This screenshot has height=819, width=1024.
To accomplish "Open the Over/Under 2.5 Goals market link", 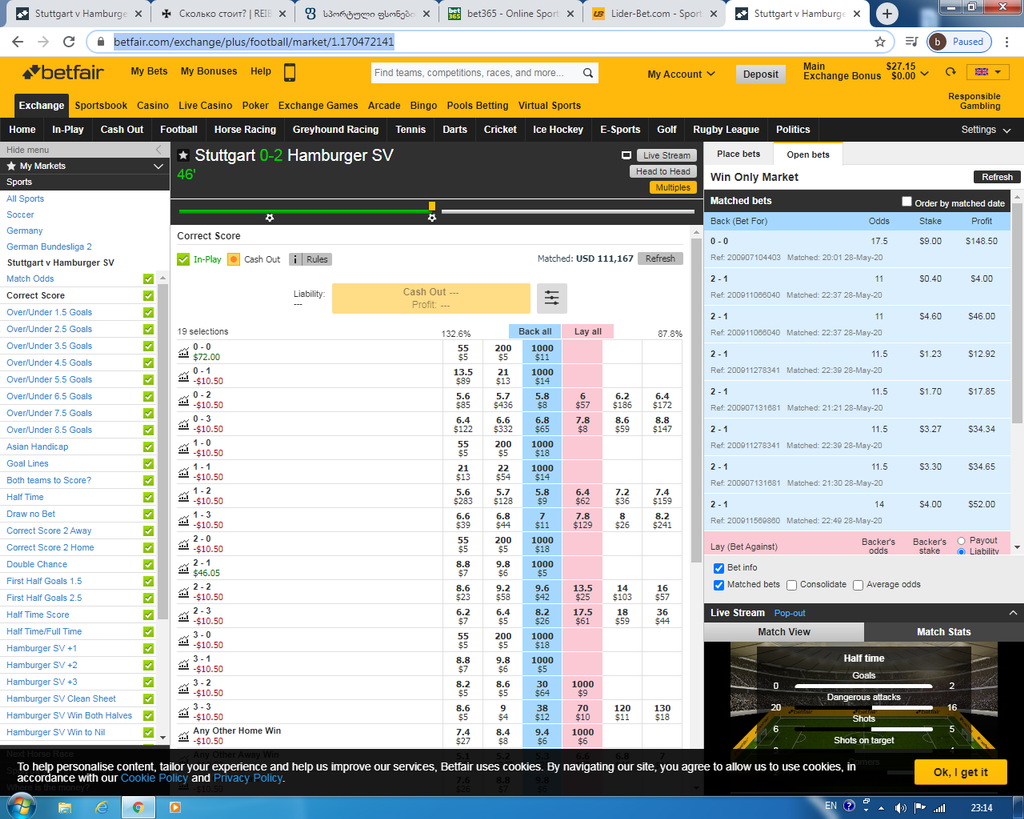I will [50, 329].
